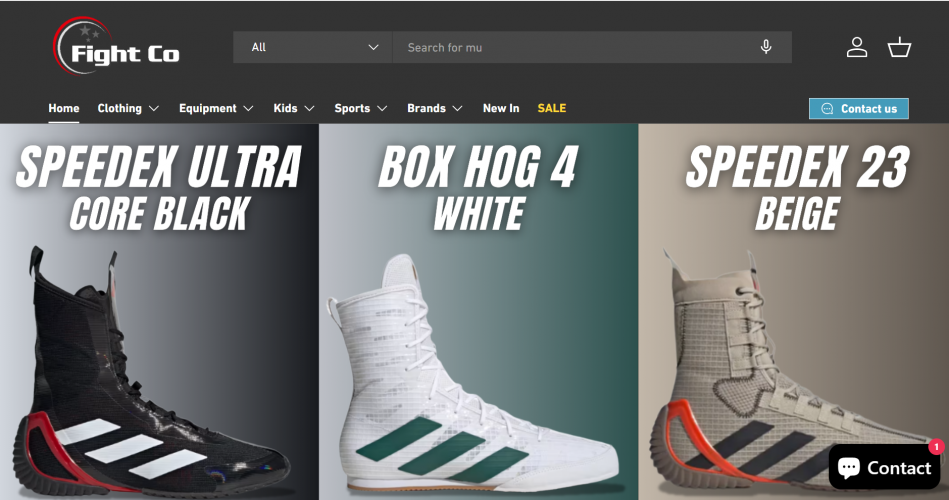This screenshot has height=500, width=949.
Task: Open the SALE page link
Action: (552, 108)
